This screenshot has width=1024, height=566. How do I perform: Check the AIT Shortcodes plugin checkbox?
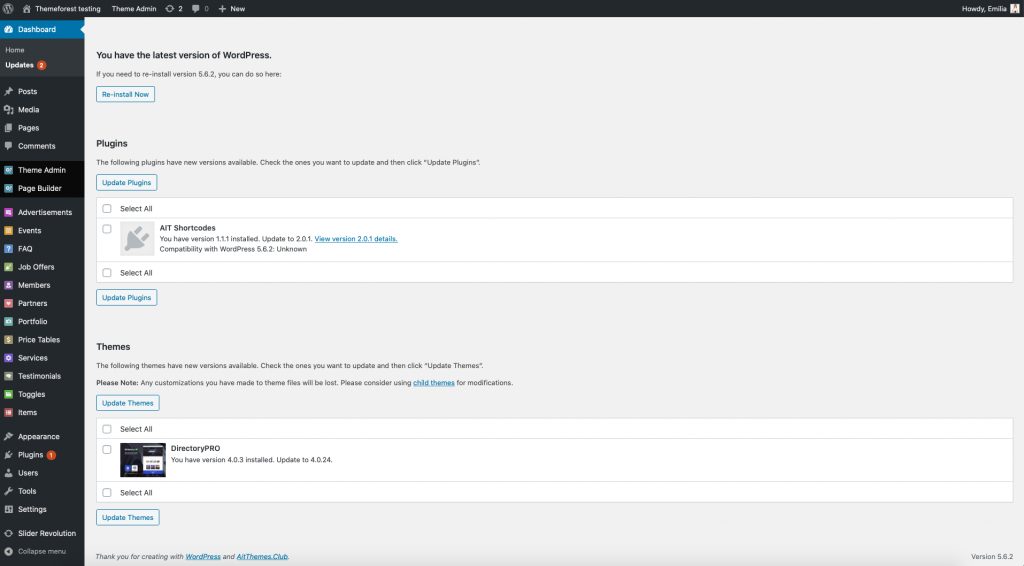[x=107, y=229]
